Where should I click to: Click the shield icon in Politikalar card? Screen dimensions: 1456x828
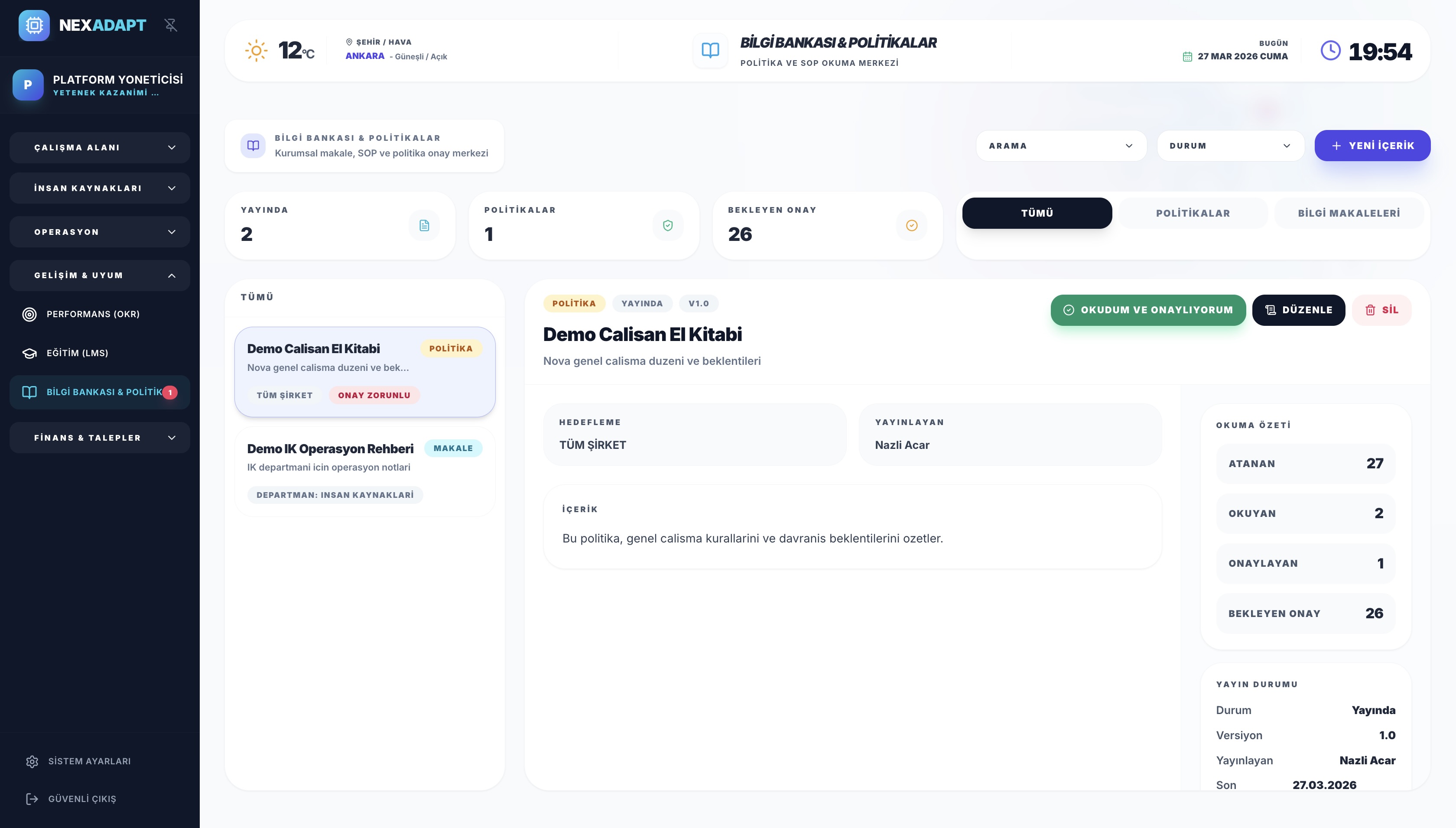(x=668, y=226)
